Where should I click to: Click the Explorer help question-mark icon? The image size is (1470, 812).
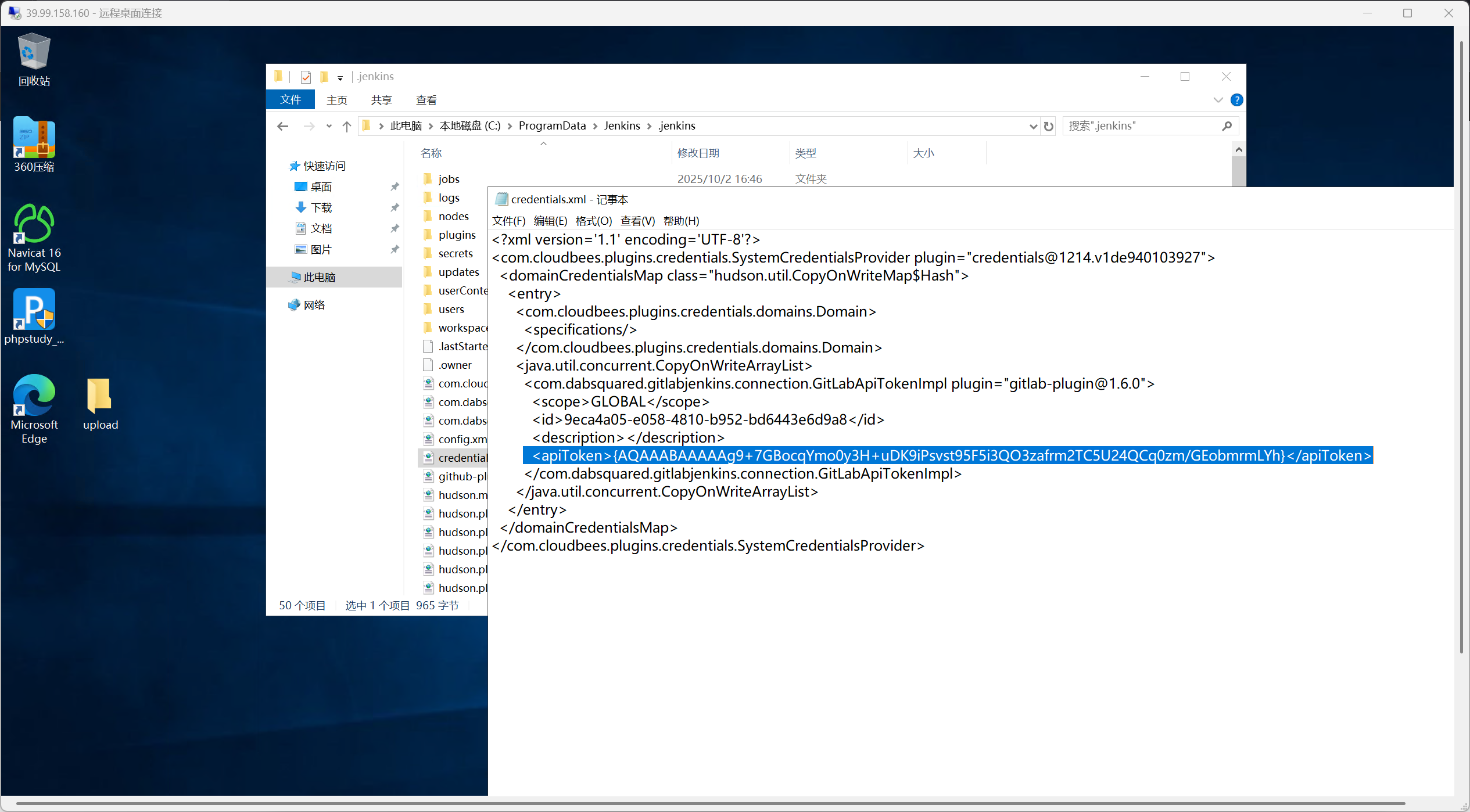(1236, 100)
